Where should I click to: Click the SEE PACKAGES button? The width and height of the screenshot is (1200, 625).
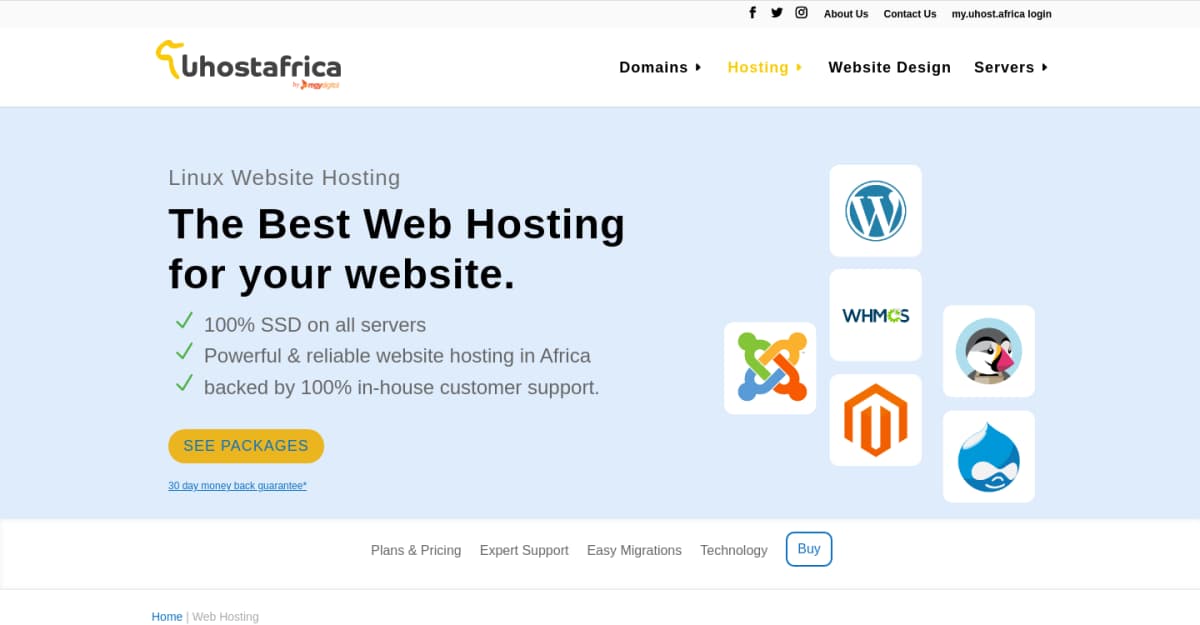pyautogui.click(x=246, y=446)
